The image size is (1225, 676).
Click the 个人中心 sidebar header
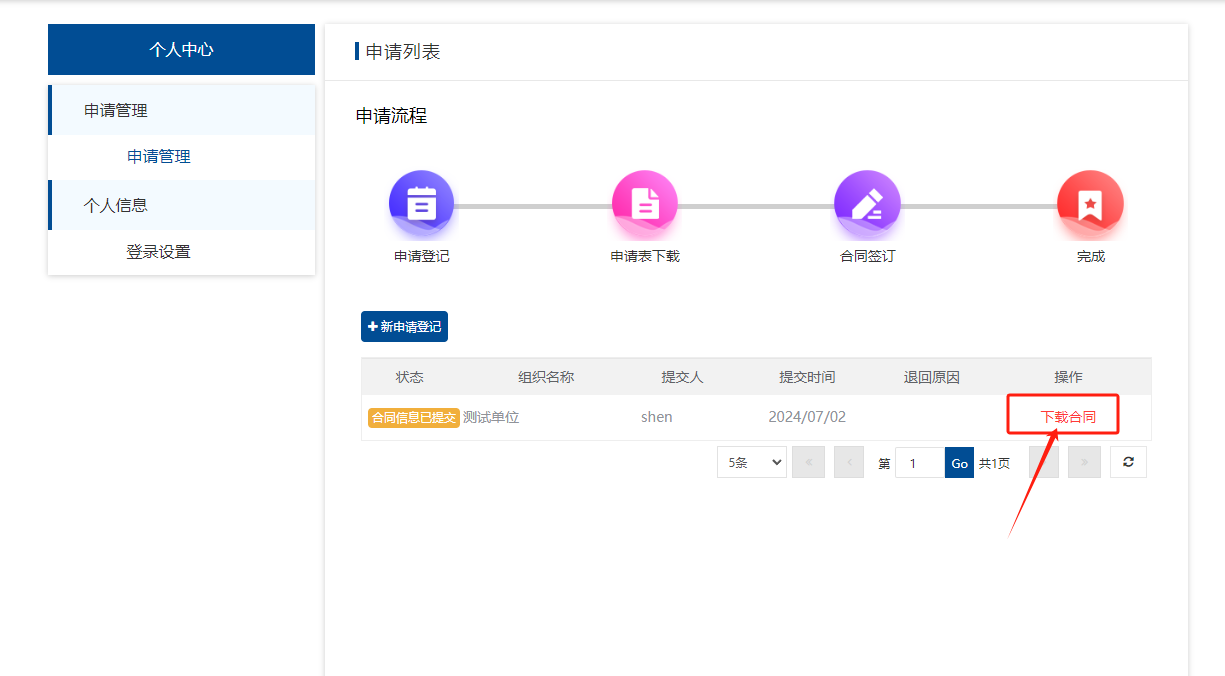point(181,49)
